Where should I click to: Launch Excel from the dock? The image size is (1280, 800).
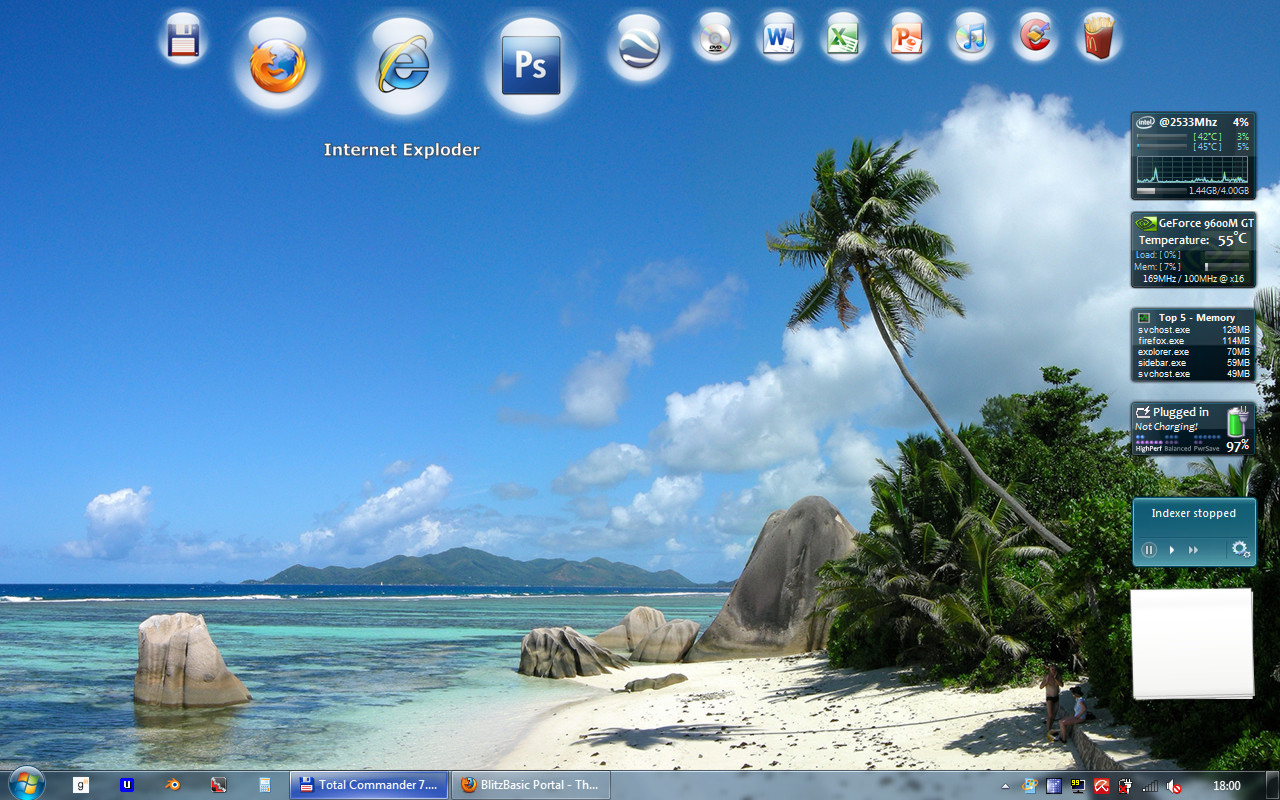pos(842,38)
